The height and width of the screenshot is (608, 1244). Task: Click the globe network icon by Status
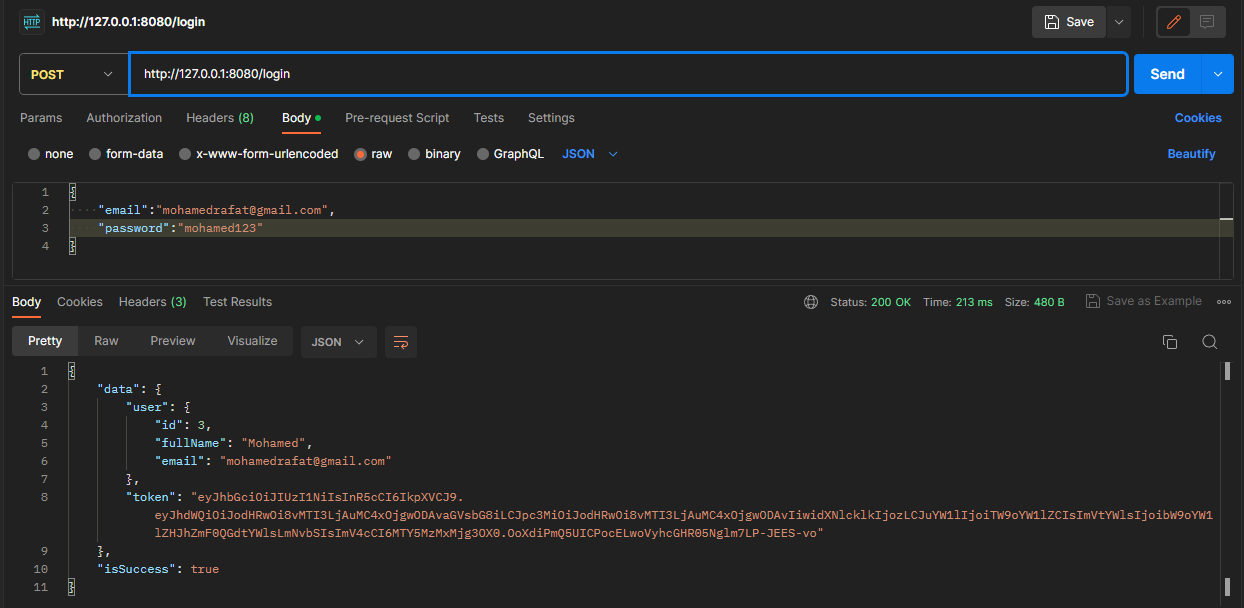click(x=810, y=301)
